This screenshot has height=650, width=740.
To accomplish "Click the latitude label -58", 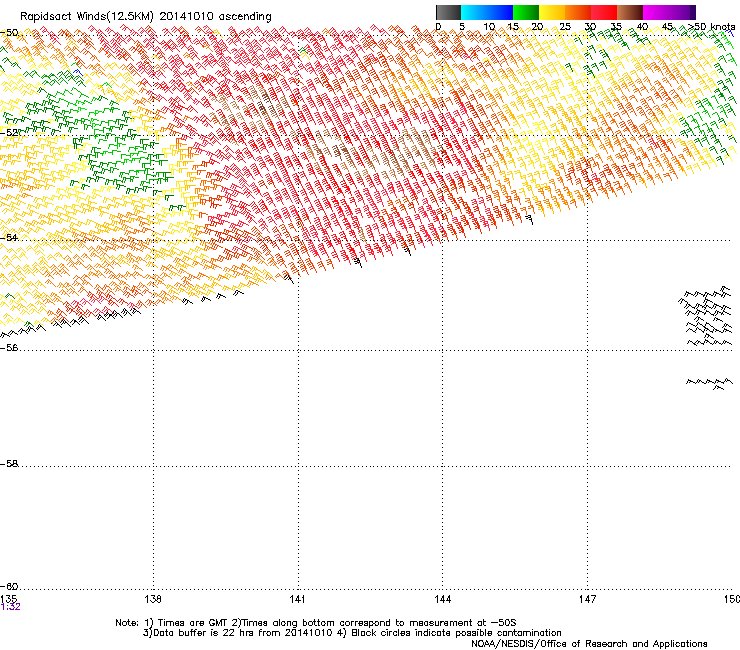I will click(9, 464).
